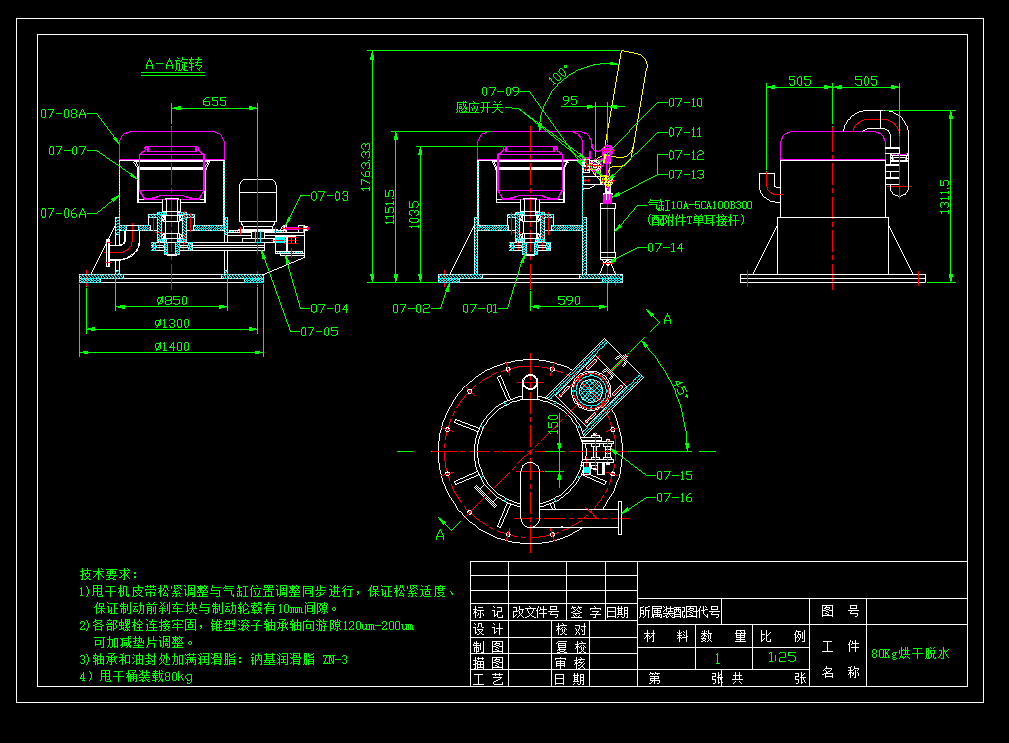Click the '感应开关' sensor switch label
The image size is (1009, 743).
[479, 107]
